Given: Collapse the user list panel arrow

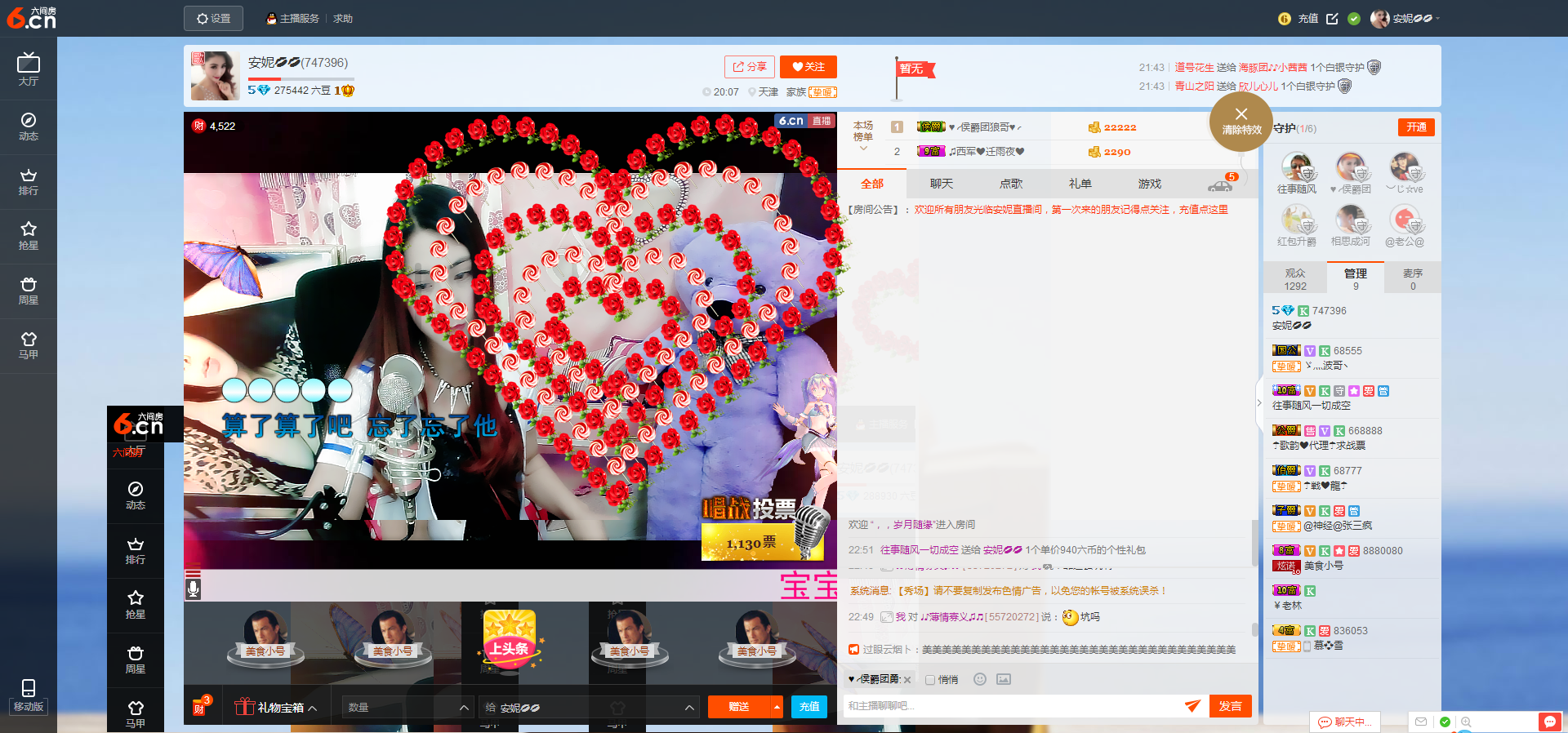Looking at the screenshot, I should click(x=1258, y=403).
